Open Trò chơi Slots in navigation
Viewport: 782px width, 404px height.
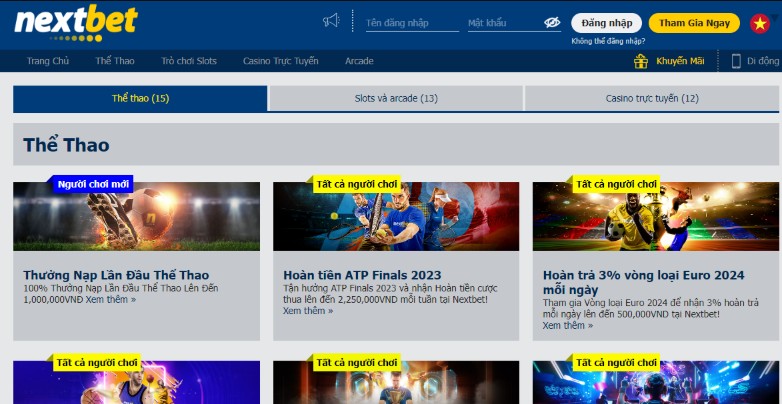189,61
